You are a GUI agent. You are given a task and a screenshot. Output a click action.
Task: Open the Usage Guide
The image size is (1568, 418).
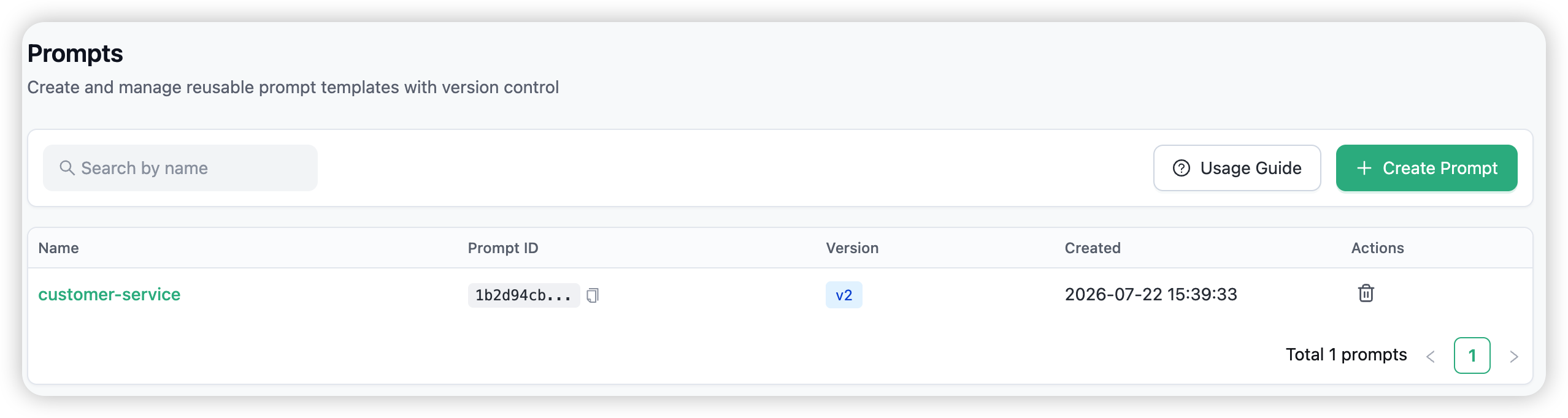click(1237, 168)
